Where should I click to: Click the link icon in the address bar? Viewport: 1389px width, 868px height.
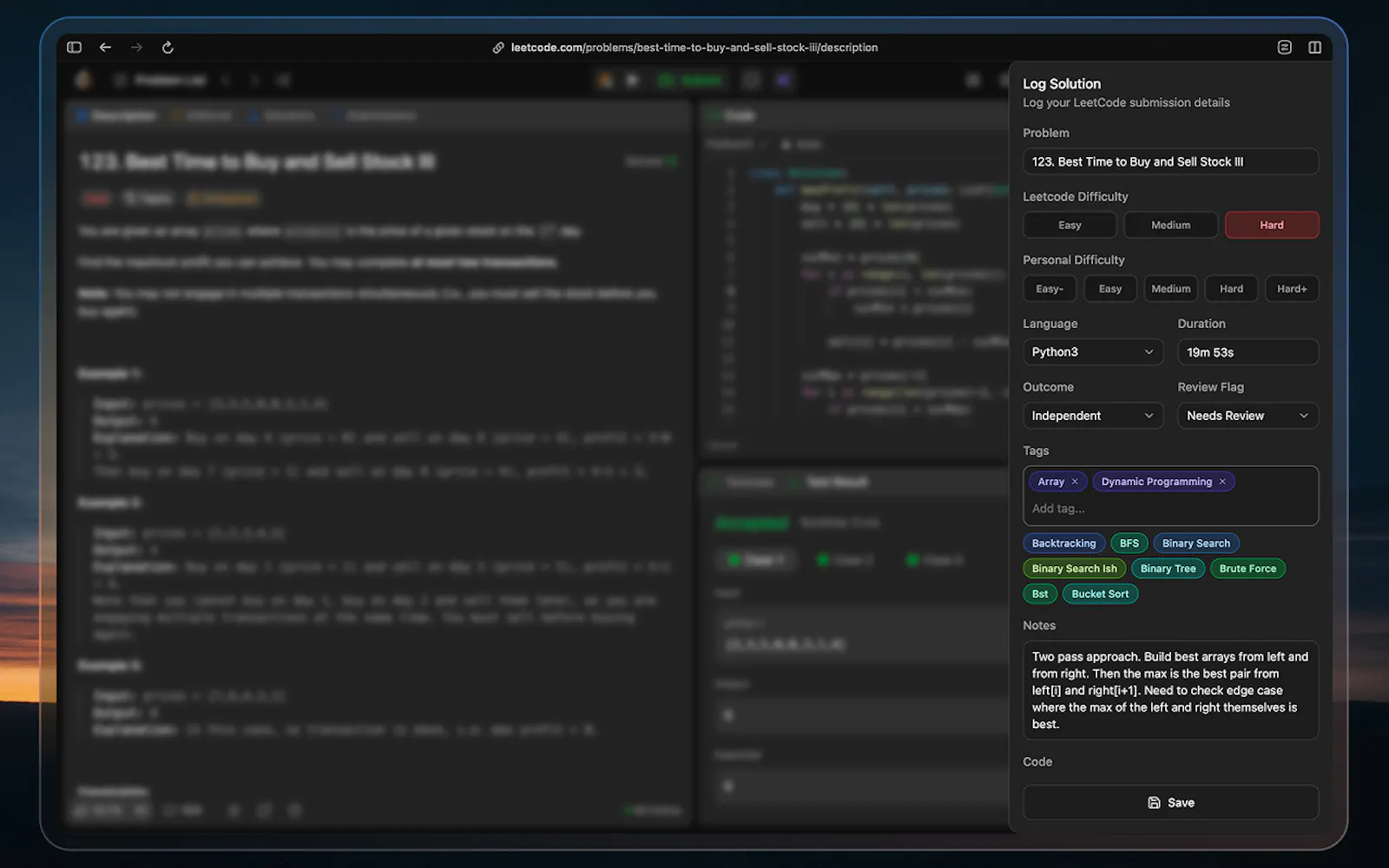click(498, 48)
